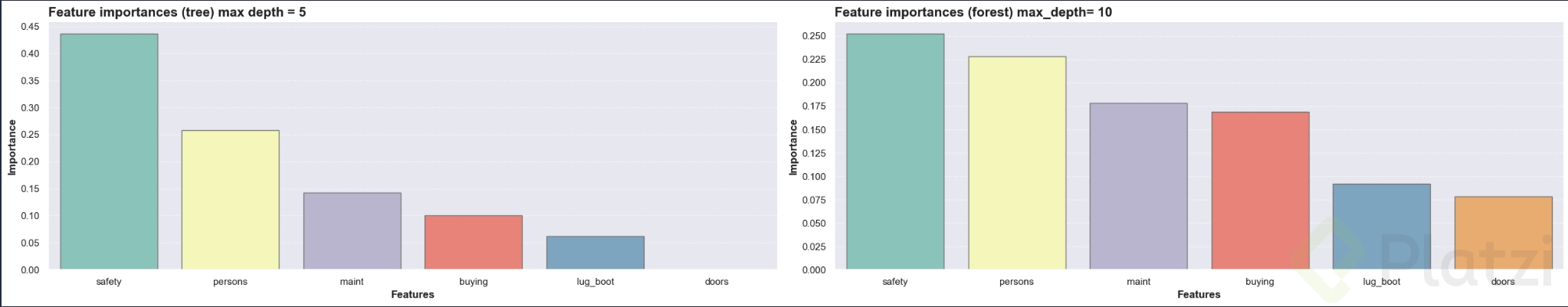Click the 0.250 tick on forest chart axis
The width and height of the screenshot is (1568, 307).
[814, 36]
